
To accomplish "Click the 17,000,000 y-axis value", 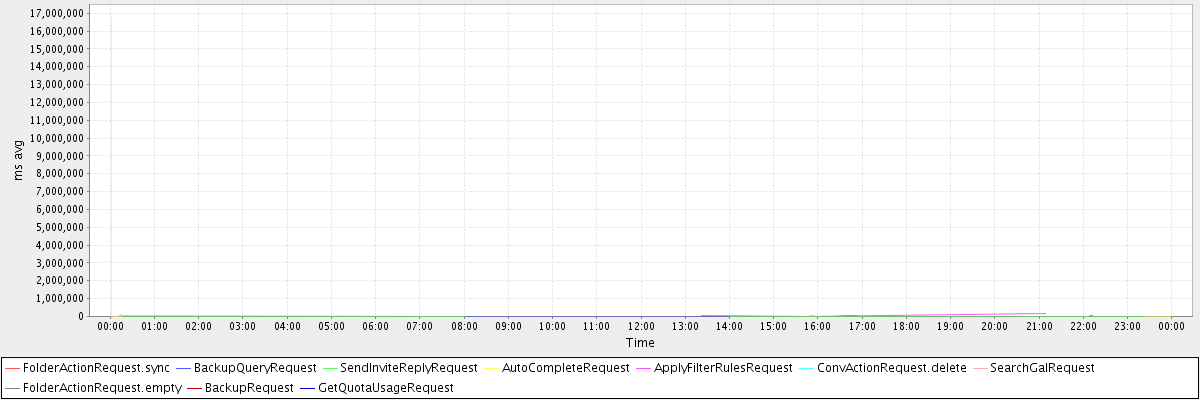I will tap(57, 13).
